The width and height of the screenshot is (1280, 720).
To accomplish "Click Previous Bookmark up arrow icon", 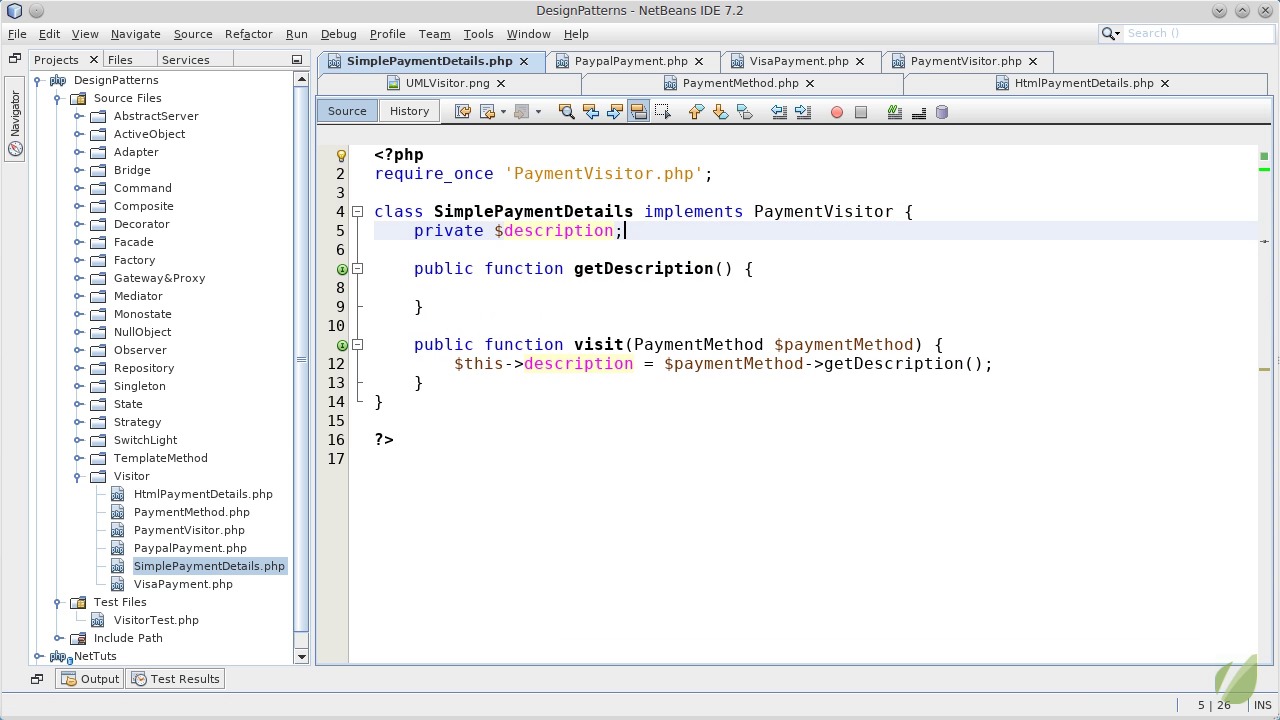I will [x=696, y=112].
